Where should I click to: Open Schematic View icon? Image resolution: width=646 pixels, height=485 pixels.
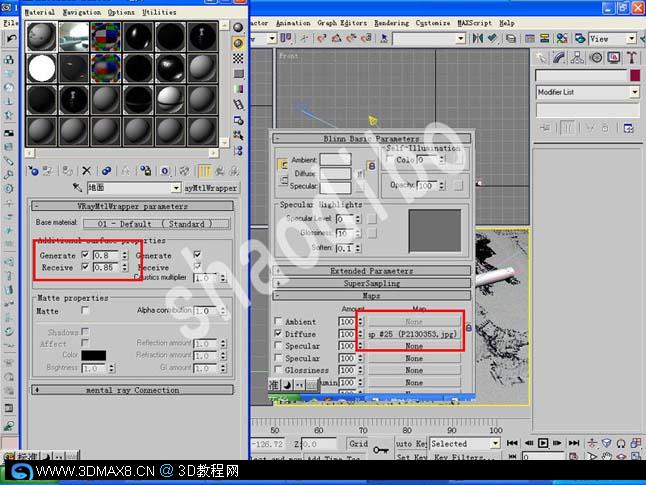545,39
